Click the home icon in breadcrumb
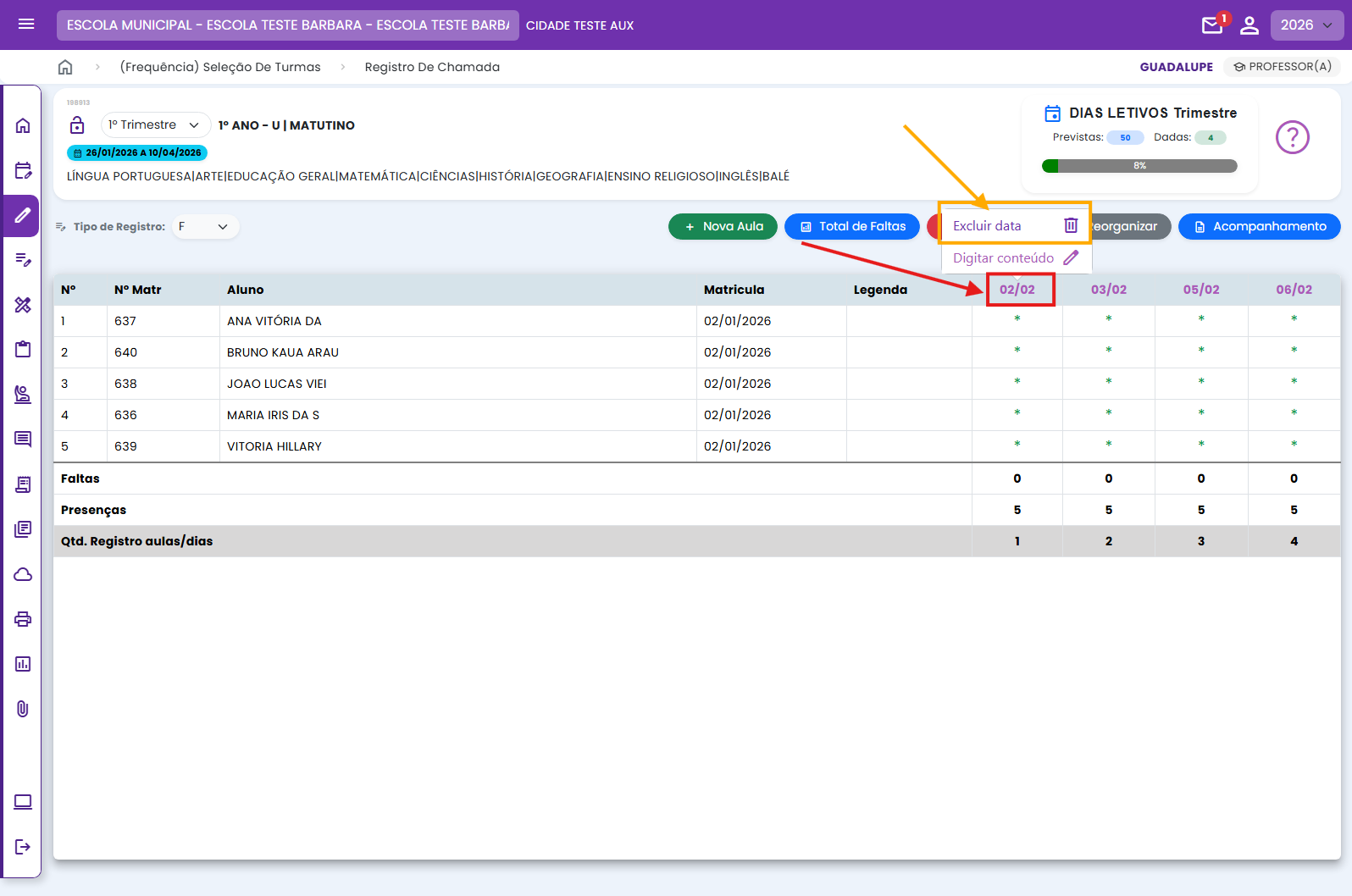 click(x=65, y=67)
